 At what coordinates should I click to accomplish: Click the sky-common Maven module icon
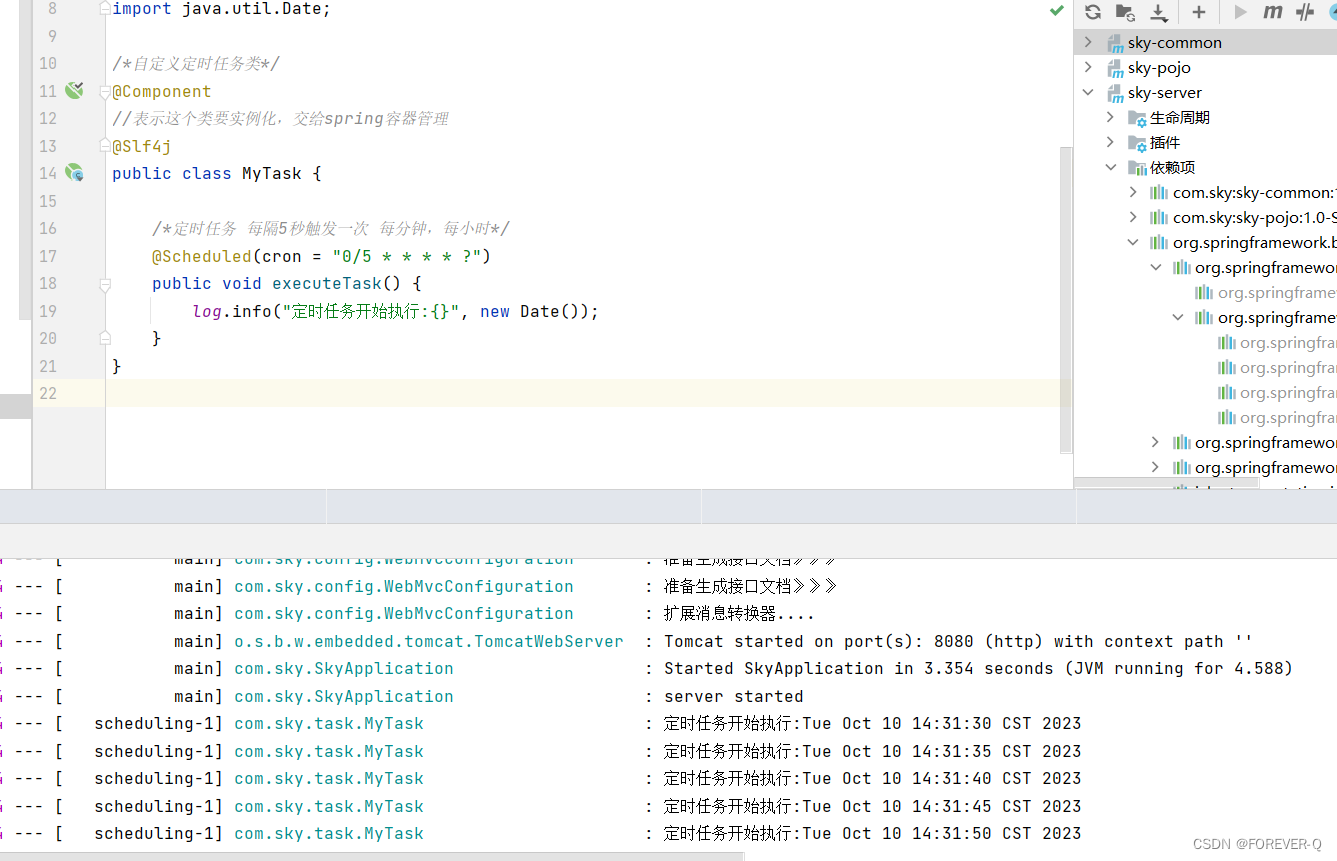tap(1115, 43)
